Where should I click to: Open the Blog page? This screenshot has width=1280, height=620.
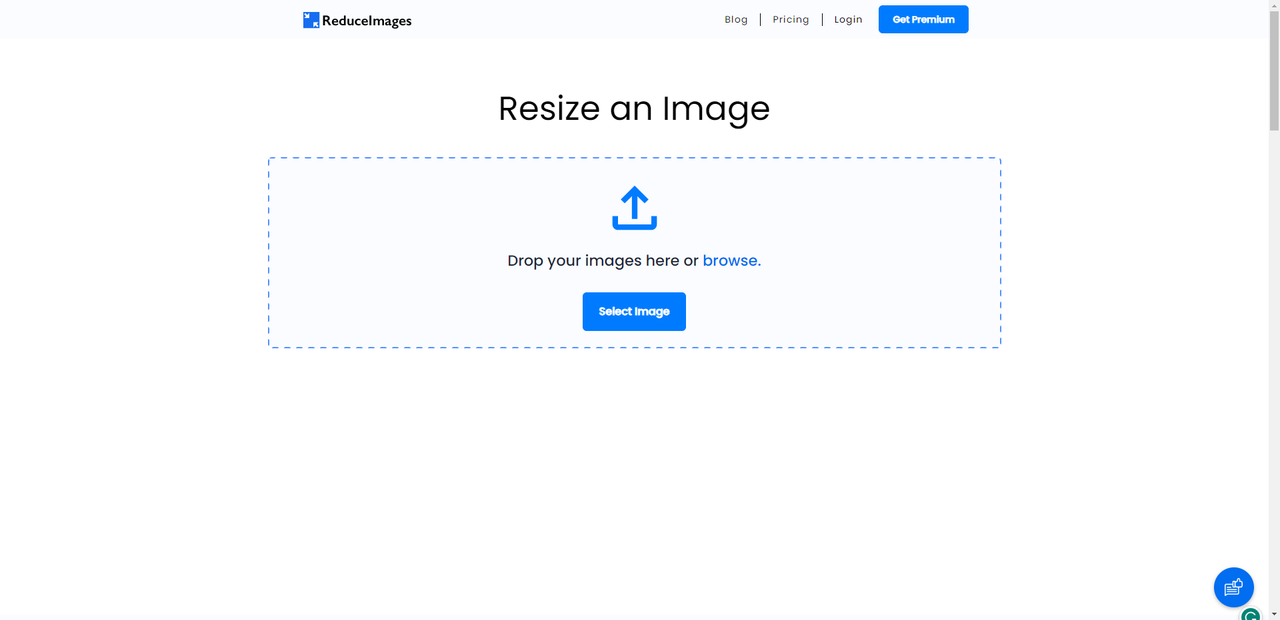(x=736, y=20)
